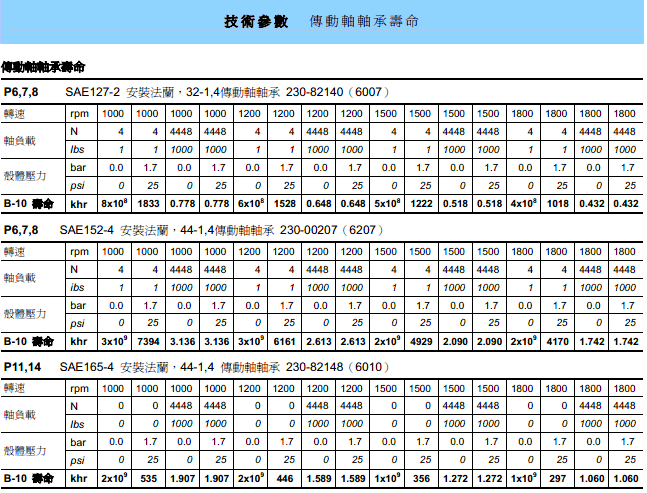Click the 1018 value in first table
The image size is (647, 493).
[557, 203]
